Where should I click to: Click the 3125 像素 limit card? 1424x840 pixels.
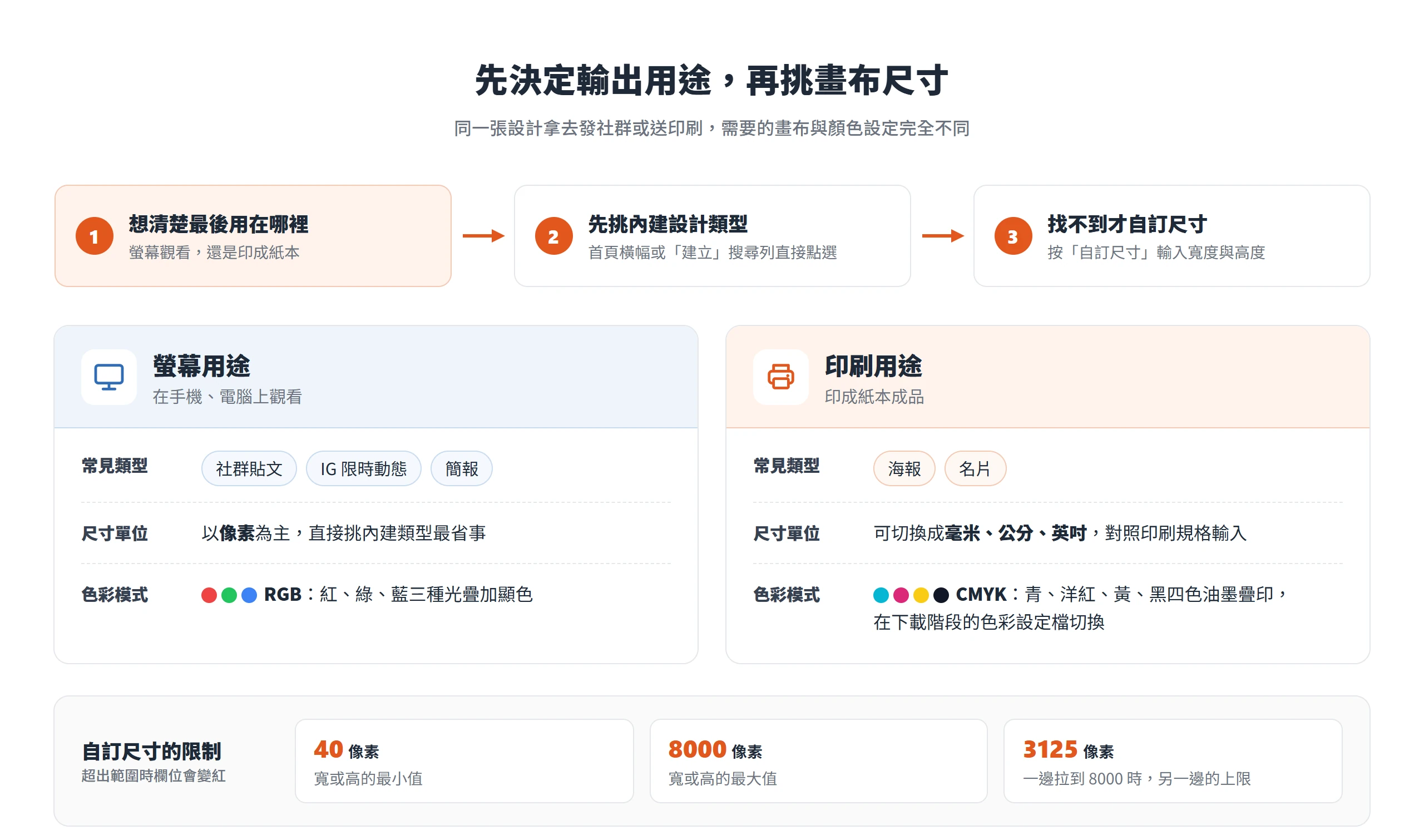click(x=1173, y=761)
